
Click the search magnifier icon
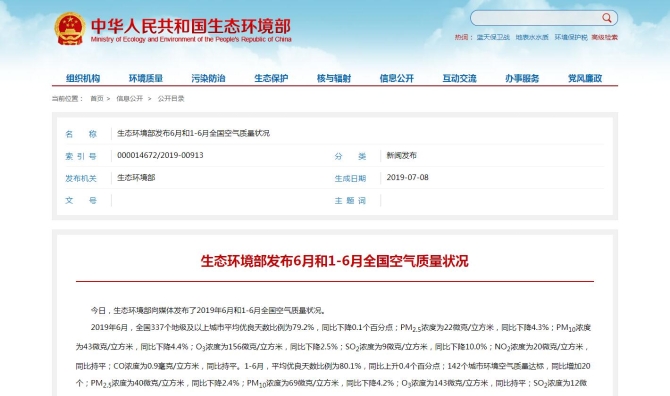tap(607, 18)
